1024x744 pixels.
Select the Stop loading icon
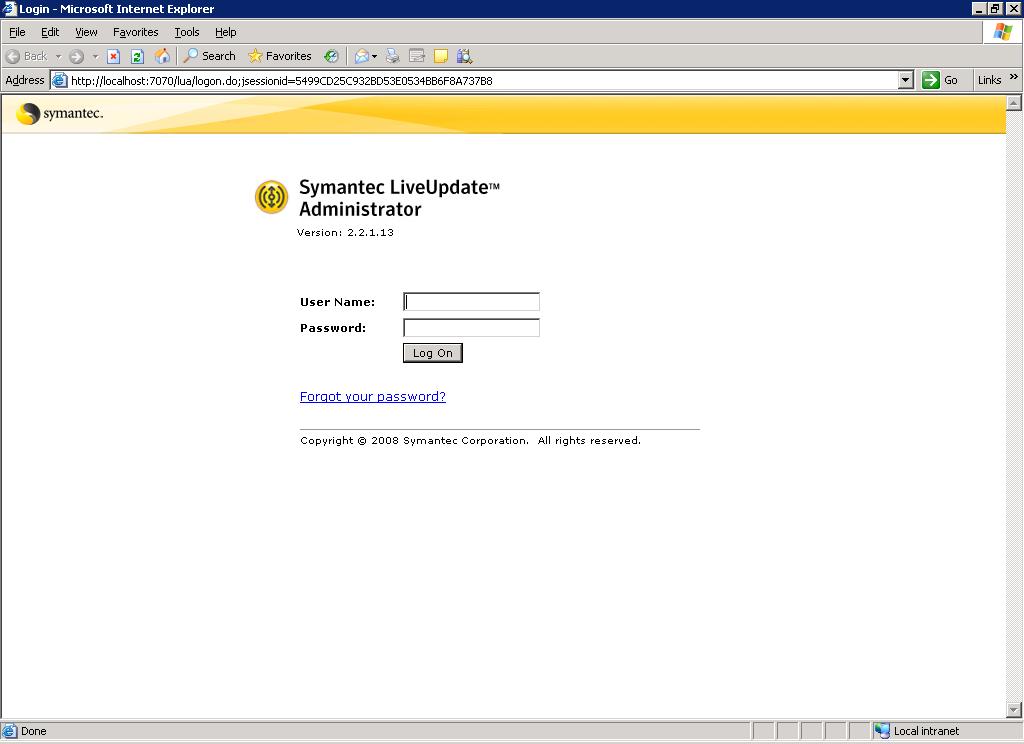tap(112, 56)
